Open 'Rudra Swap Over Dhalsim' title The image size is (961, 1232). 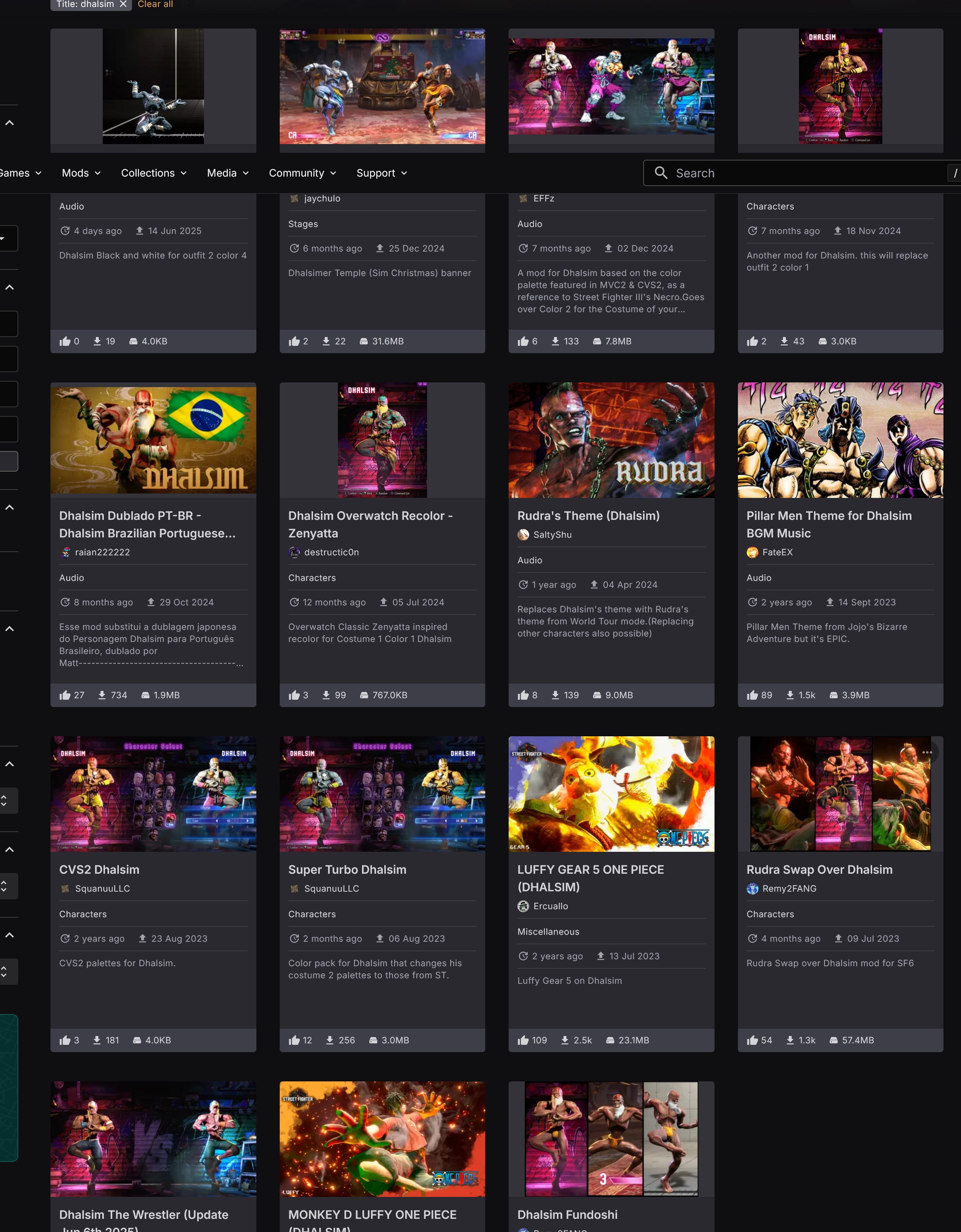coord(819,869)
